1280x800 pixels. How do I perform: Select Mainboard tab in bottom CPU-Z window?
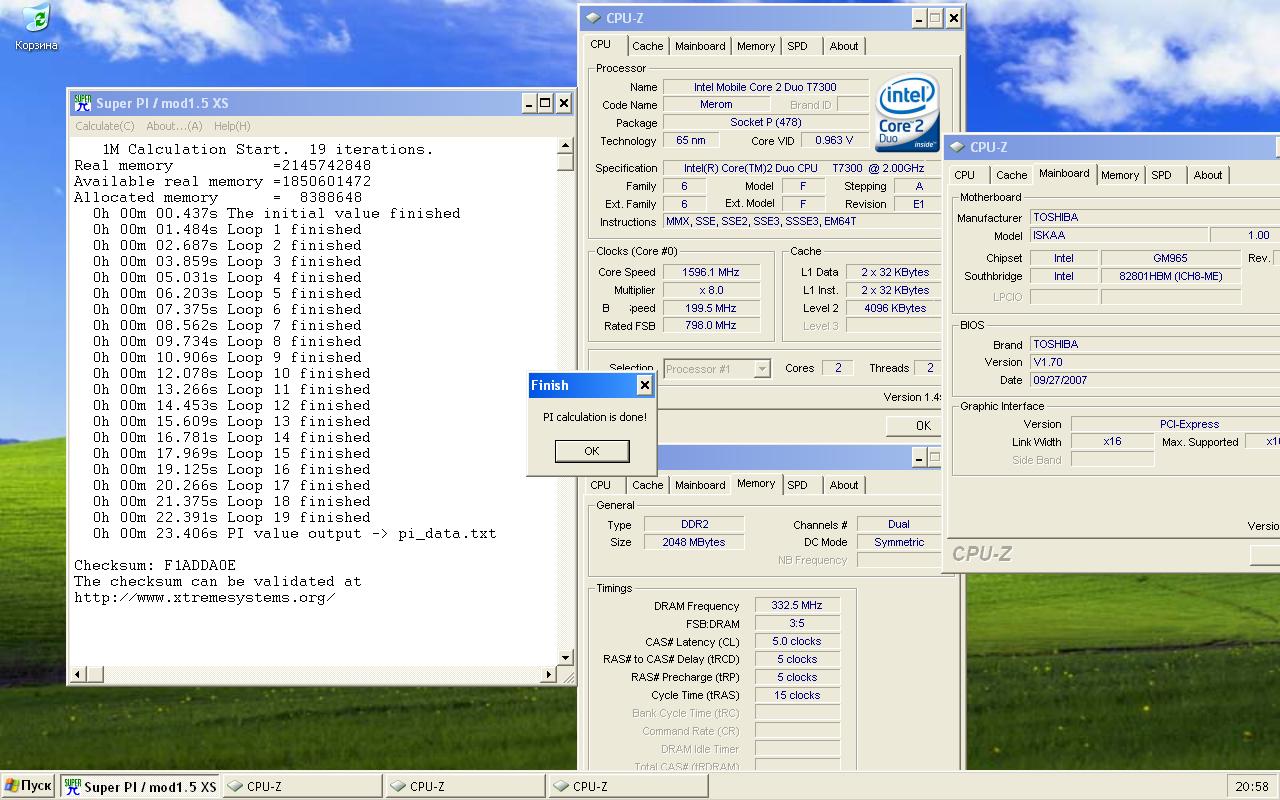click(x=700, y=485)
